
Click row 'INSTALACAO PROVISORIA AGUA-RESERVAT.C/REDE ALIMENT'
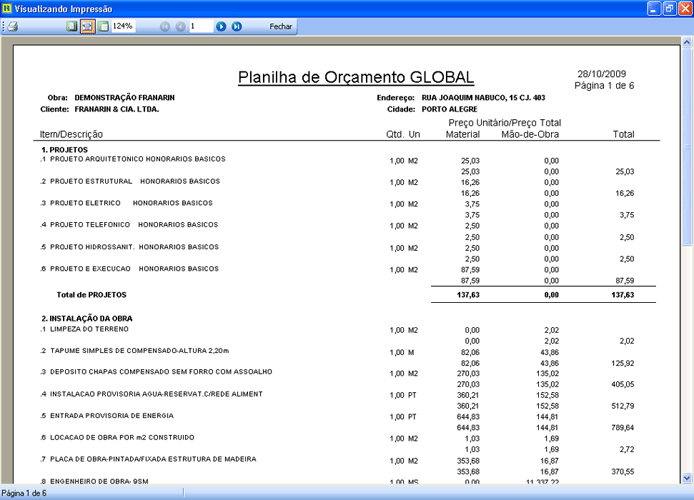coord(156,394)
